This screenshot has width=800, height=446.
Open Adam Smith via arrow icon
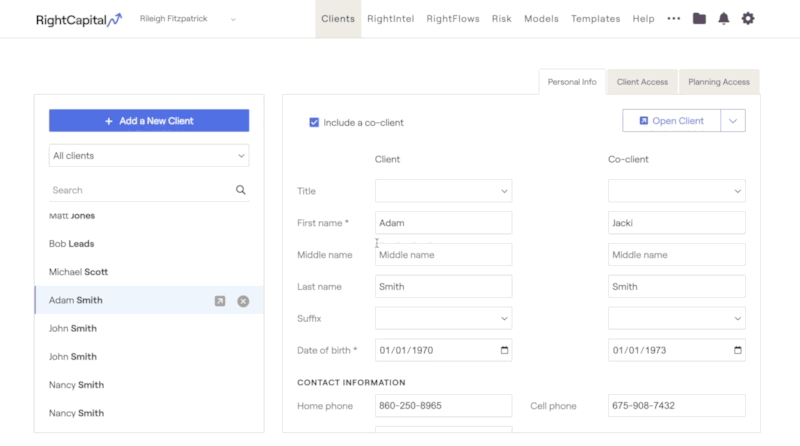pos(220,301)
